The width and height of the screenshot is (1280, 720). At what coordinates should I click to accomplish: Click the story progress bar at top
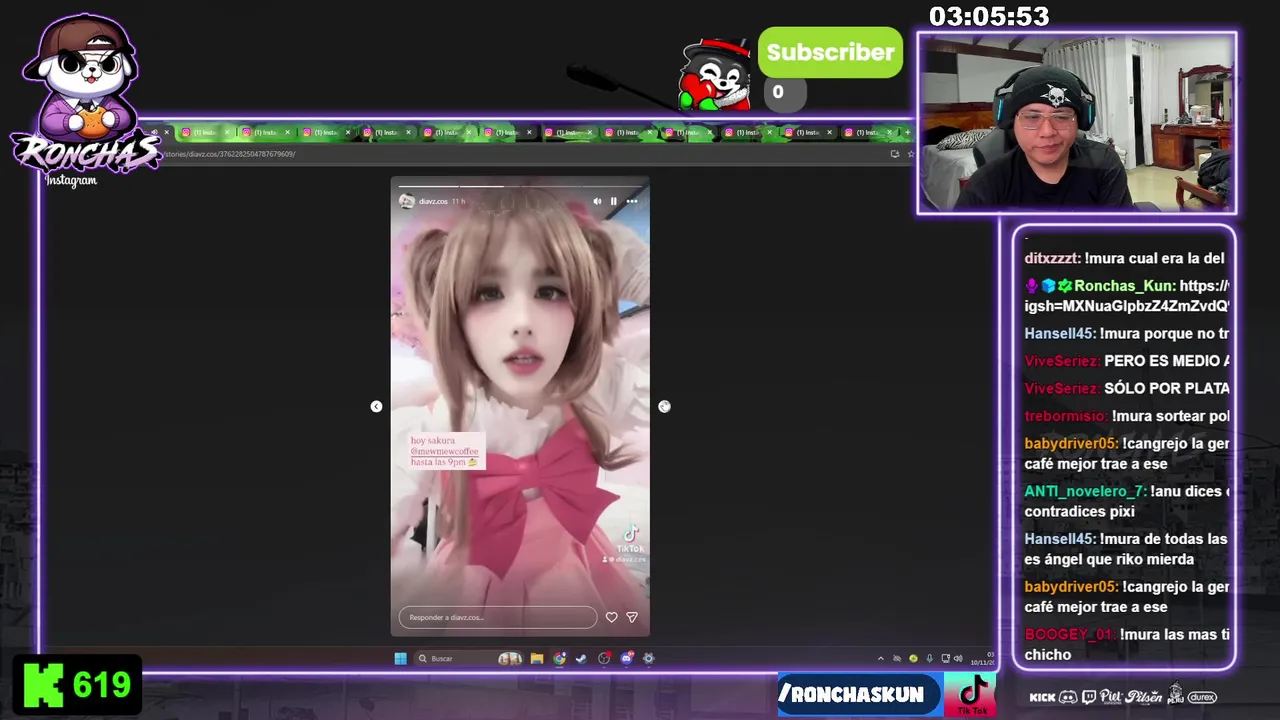(520, 186)
